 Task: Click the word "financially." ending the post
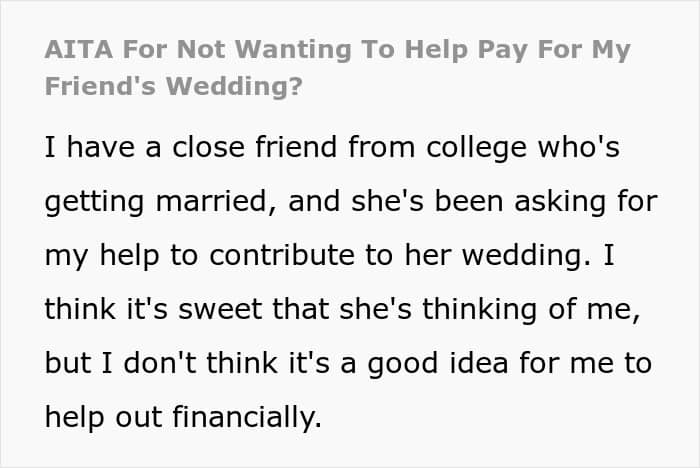point(246,417)
